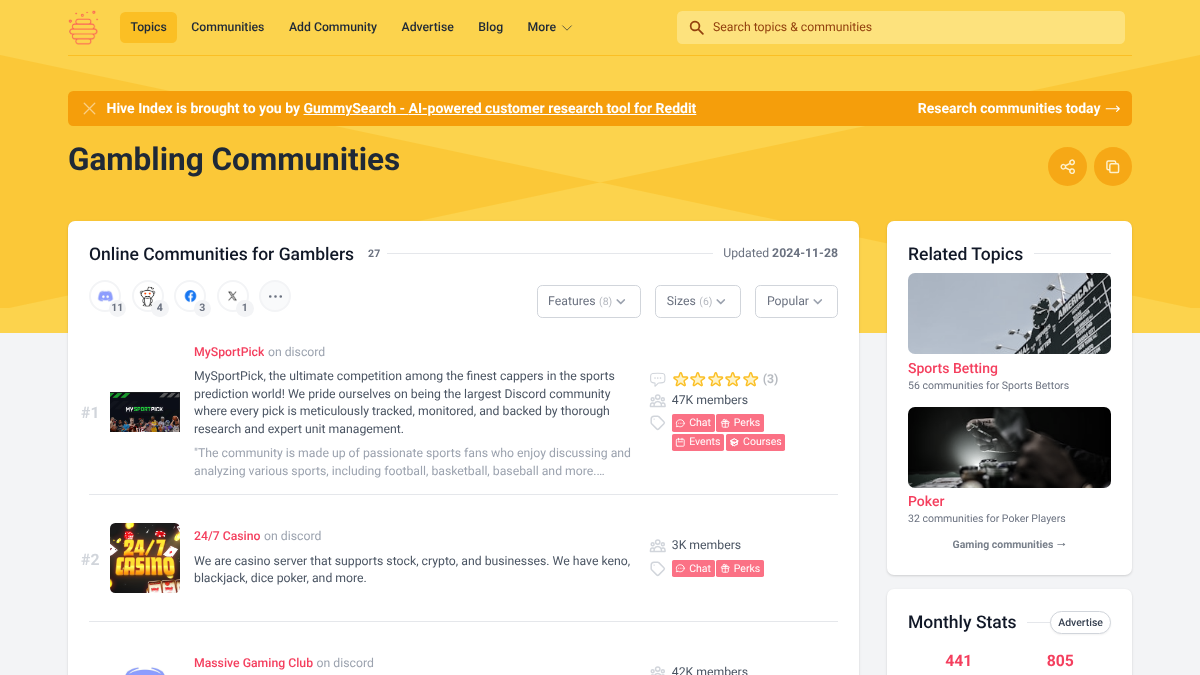
Task: Click the copy link icon button
Action: point(1113,167)
